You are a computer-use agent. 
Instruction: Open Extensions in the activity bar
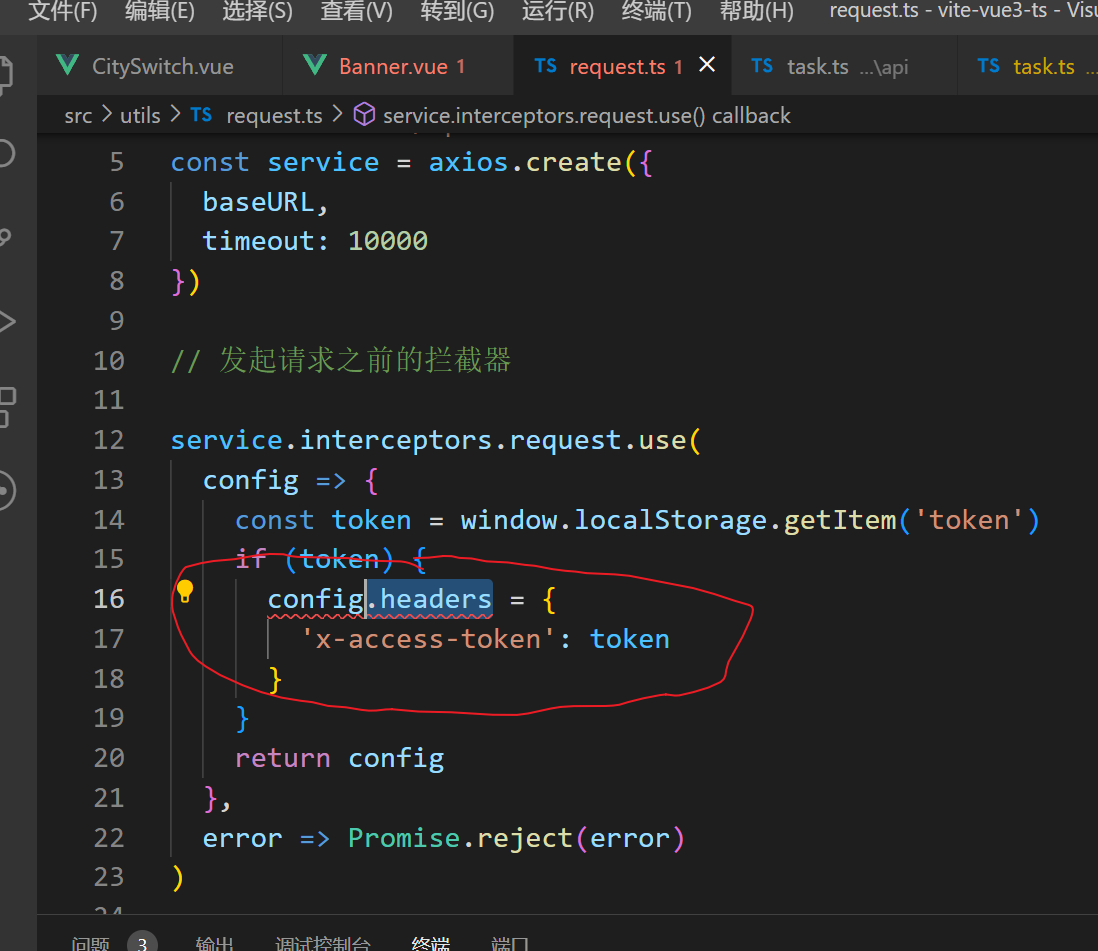pyautogui.click(x=6, y=407)
